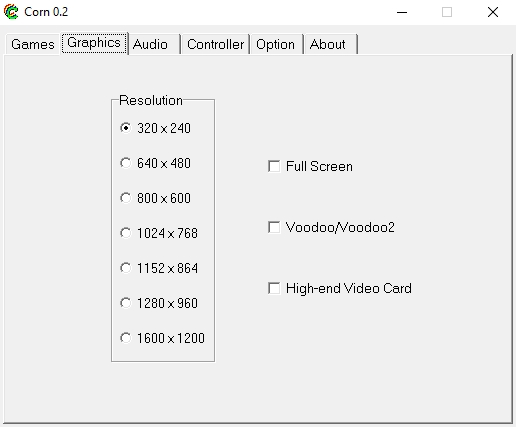Show the About tab
Viewport: 516px width, 427px height.
pyautogui.click(x=330, y=44)
